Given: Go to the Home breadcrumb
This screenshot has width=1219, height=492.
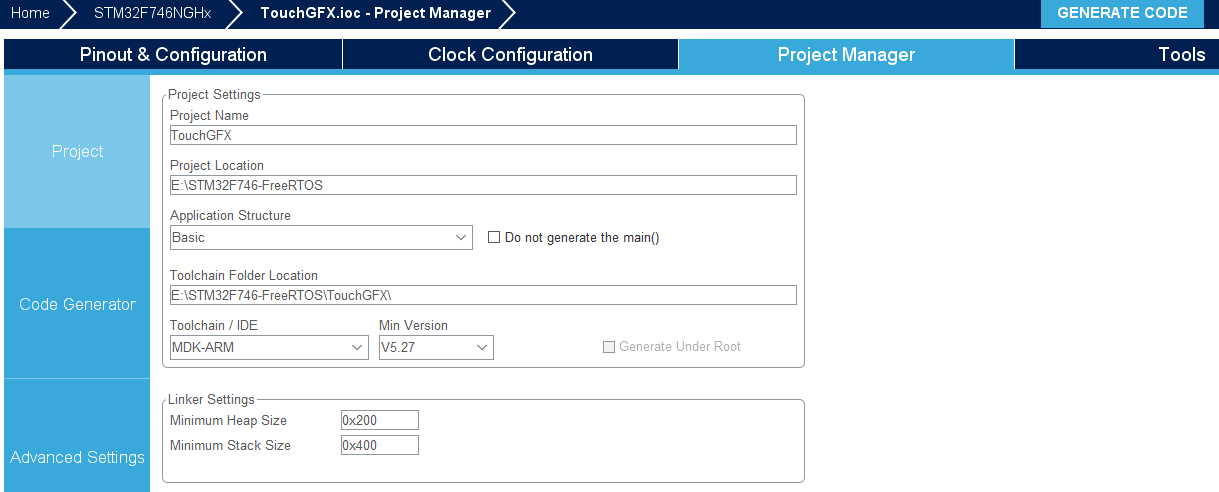Looking at the screenshot, I should 30,13.
